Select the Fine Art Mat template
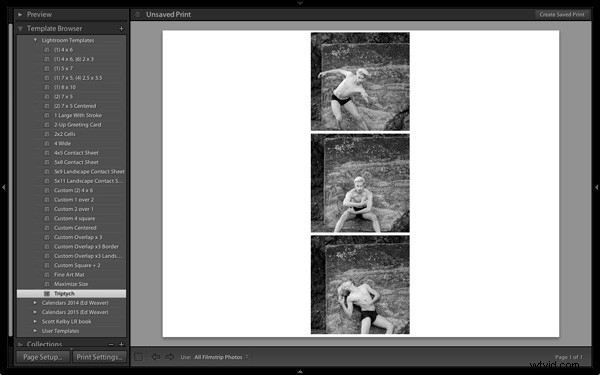The height and width of the screenshot is (375, 600). click(x=71, y=275)
